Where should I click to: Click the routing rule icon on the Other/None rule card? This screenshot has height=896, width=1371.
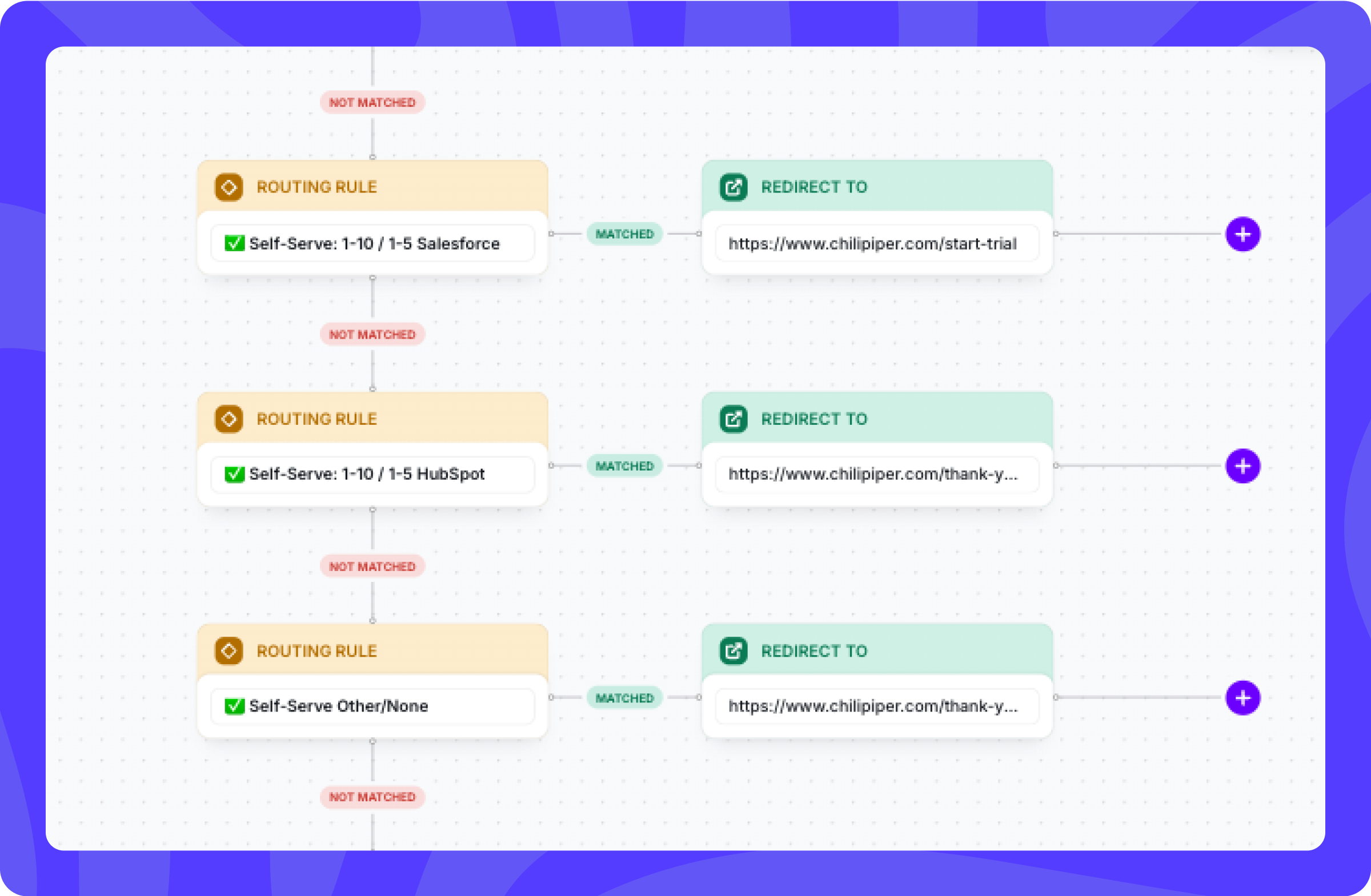[x=228, y=650]
